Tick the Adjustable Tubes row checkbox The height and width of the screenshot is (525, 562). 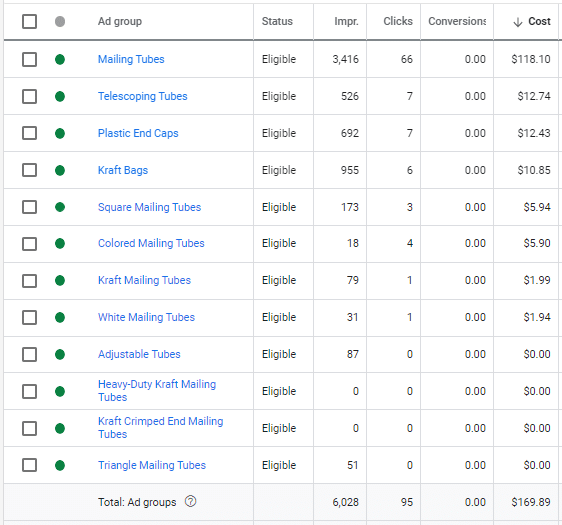click(x=29, y=354)
